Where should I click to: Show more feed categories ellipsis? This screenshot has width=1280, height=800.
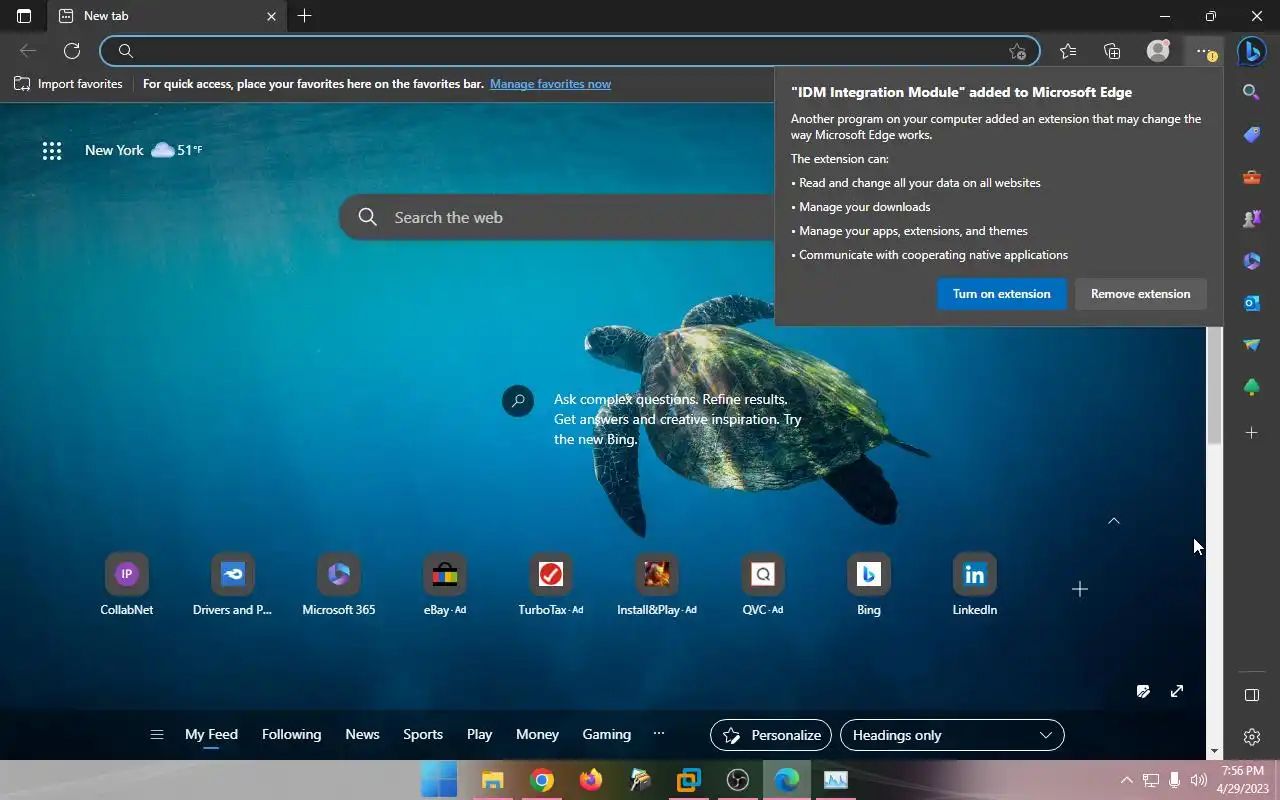pos(659,734)
